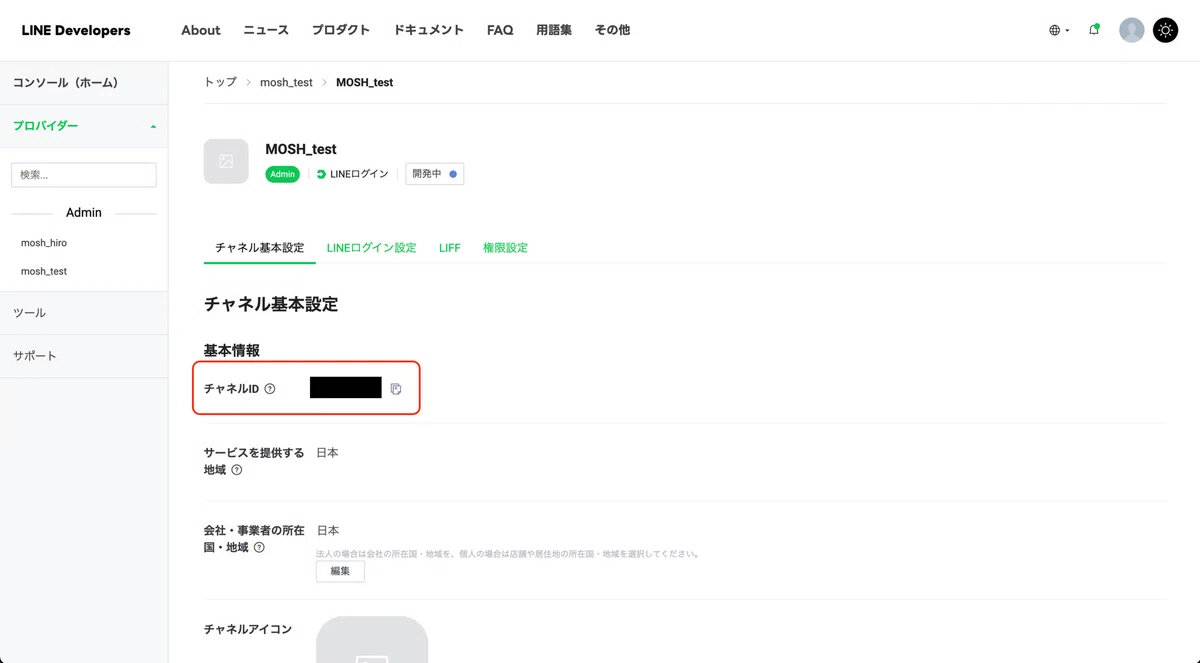Screen dimensions: 1200x663
Task: Focus the 検索 search field
Action: (x=84, y=175)
